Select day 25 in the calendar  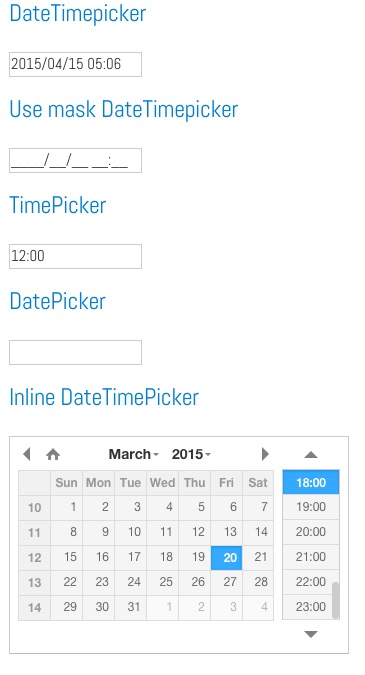(163, 582)
